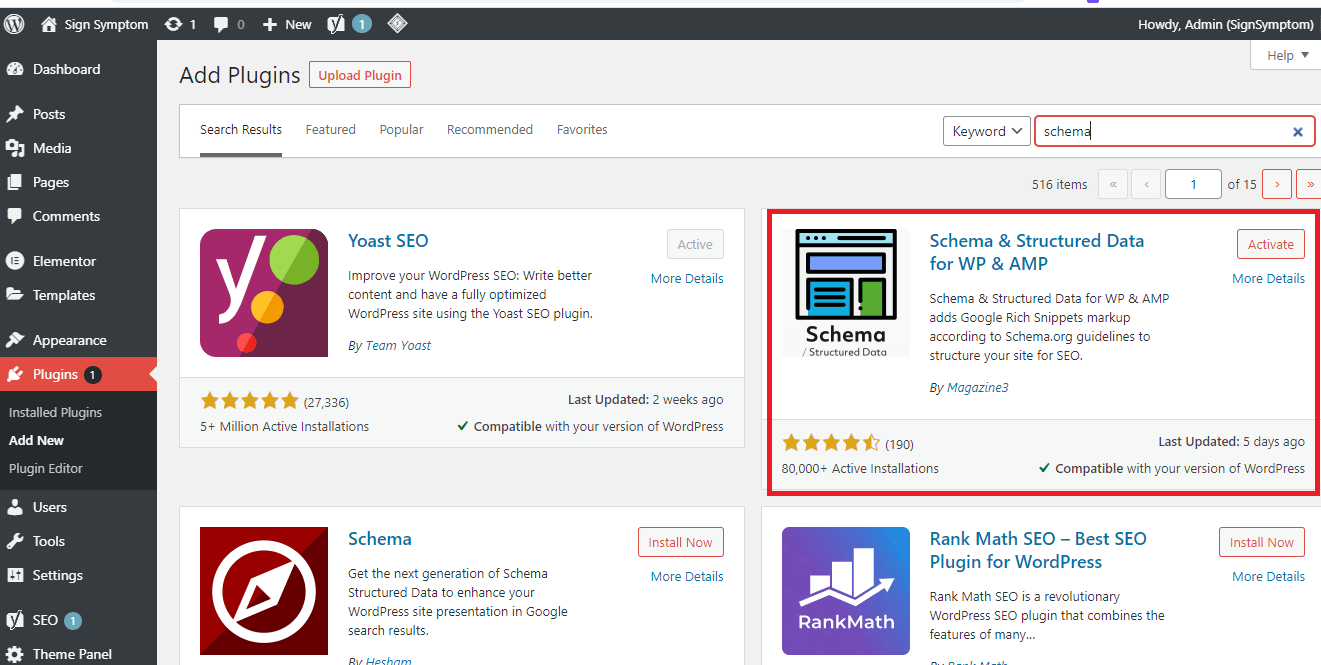Click the comment bubble in admin bar

[x=221, y=24]
